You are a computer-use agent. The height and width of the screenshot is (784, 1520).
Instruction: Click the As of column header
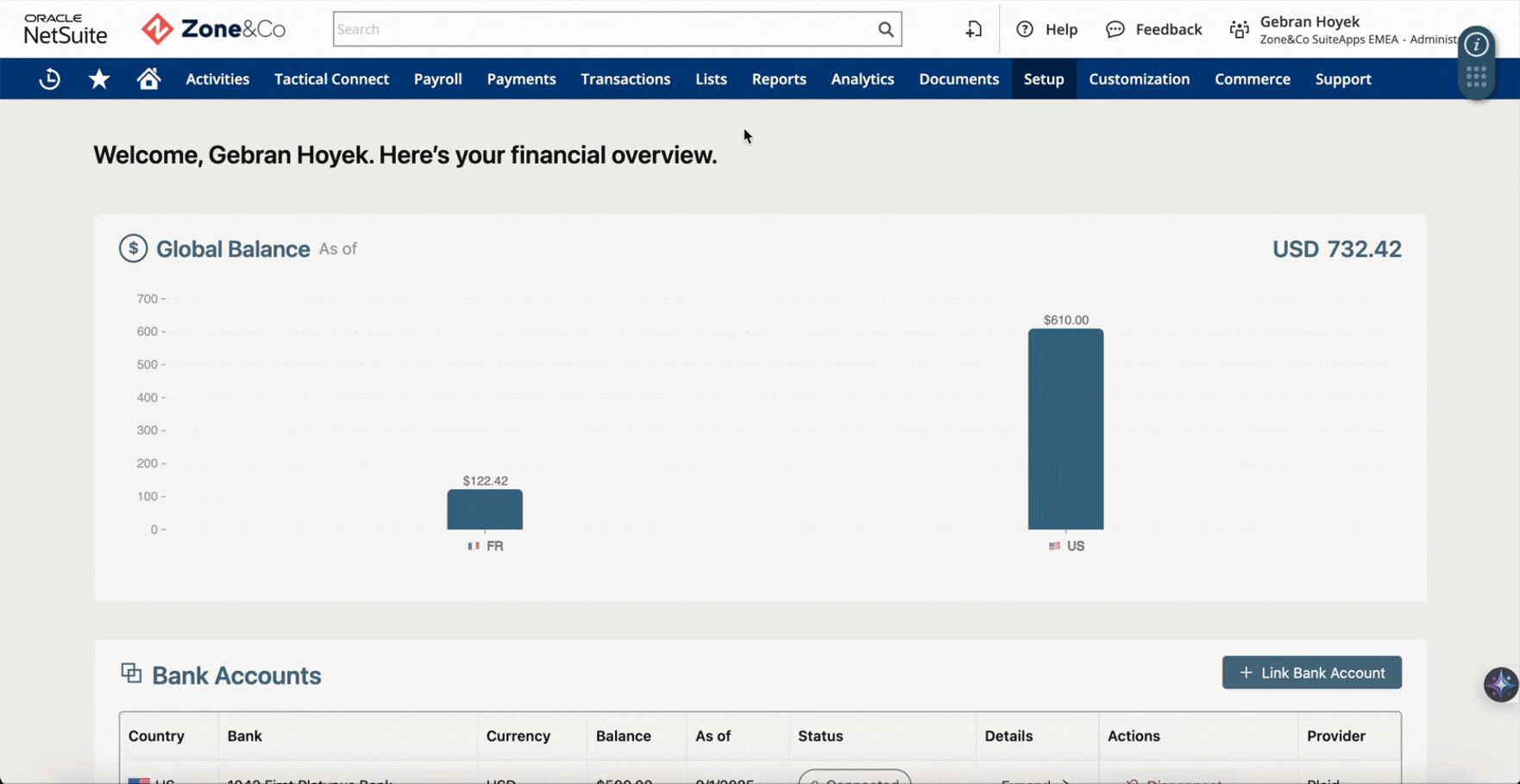tap(713, 736)
